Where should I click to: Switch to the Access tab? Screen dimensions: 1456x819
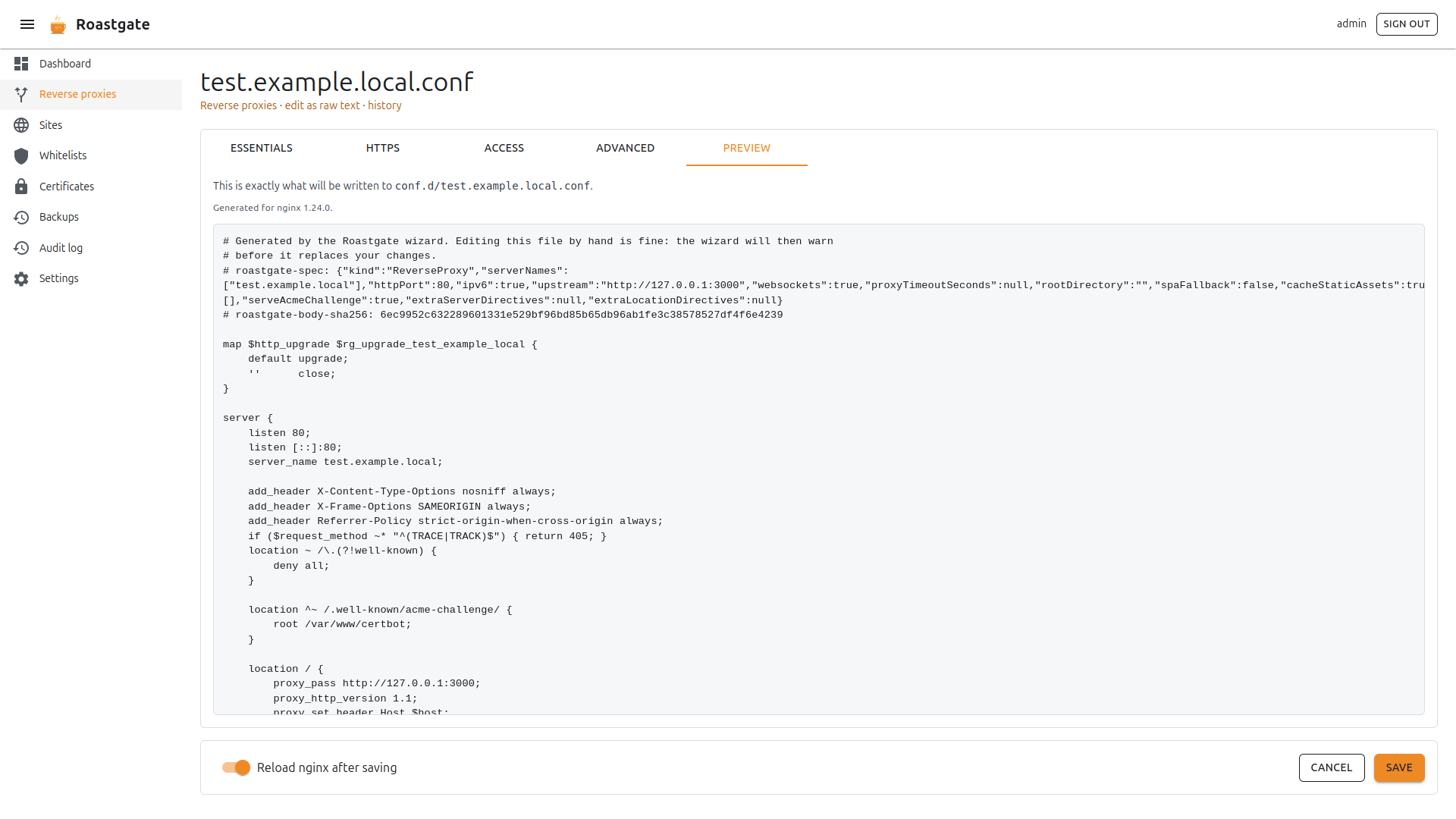point(504,148)
